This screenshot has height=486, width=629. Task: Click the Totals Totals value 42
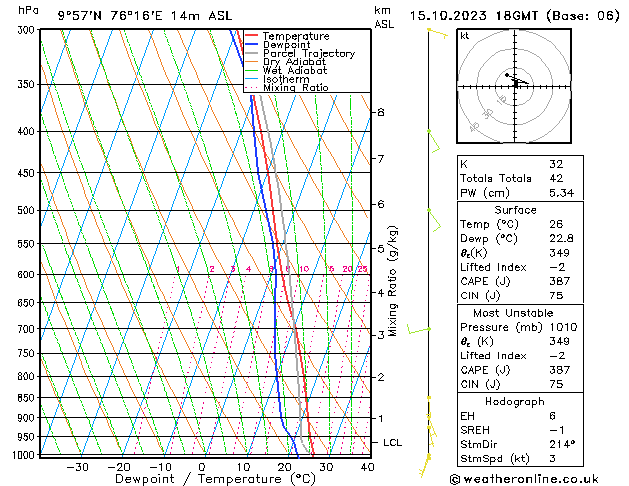(x=556, y=178)
